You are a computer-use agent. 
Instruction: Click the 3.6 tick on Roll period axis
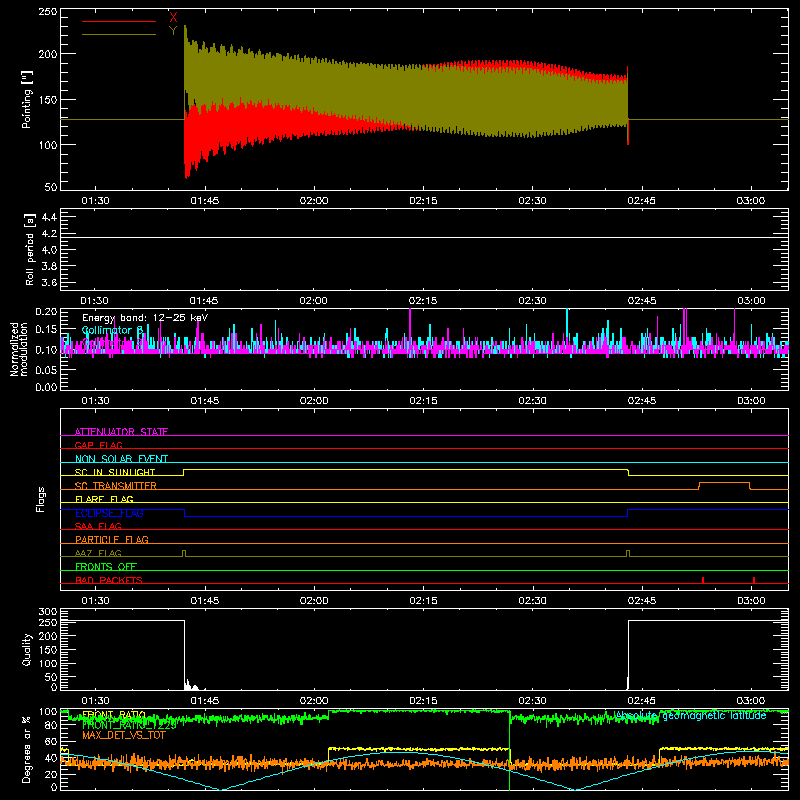click(x=49, y=282)
